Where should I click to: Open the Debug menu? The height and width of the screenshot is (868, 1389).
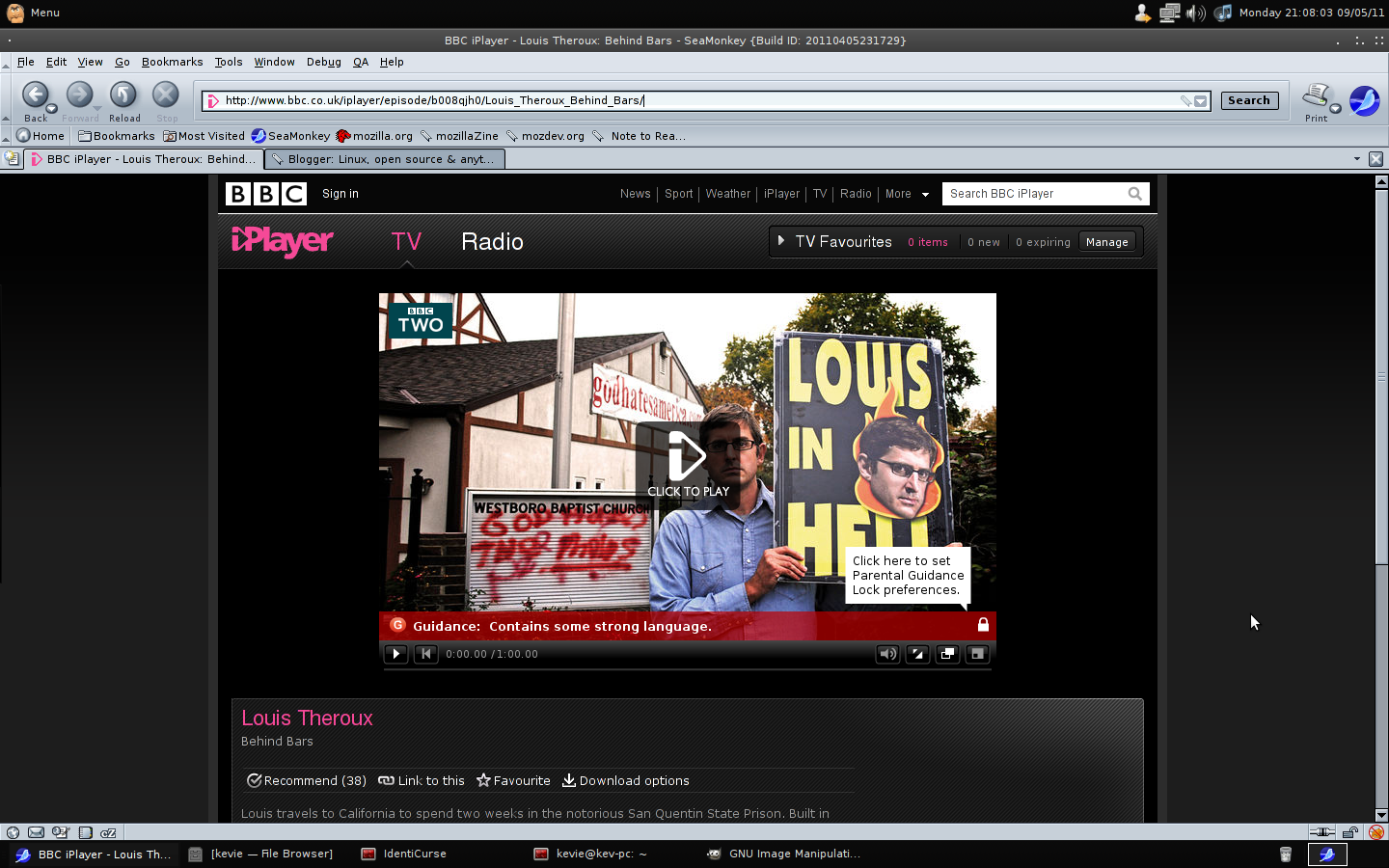pos(324,62)
